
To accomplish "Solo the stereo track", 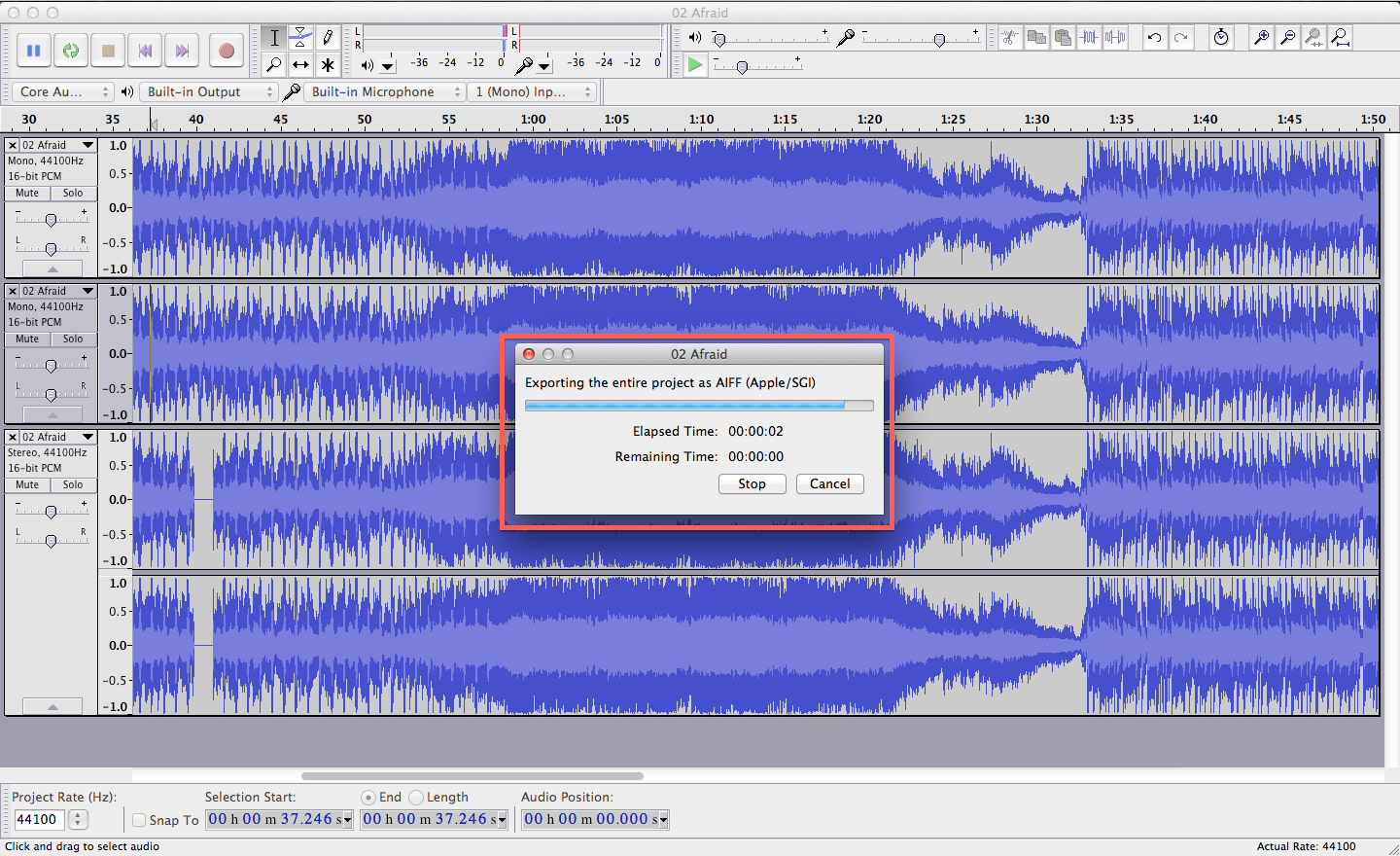I will (73, 484).
